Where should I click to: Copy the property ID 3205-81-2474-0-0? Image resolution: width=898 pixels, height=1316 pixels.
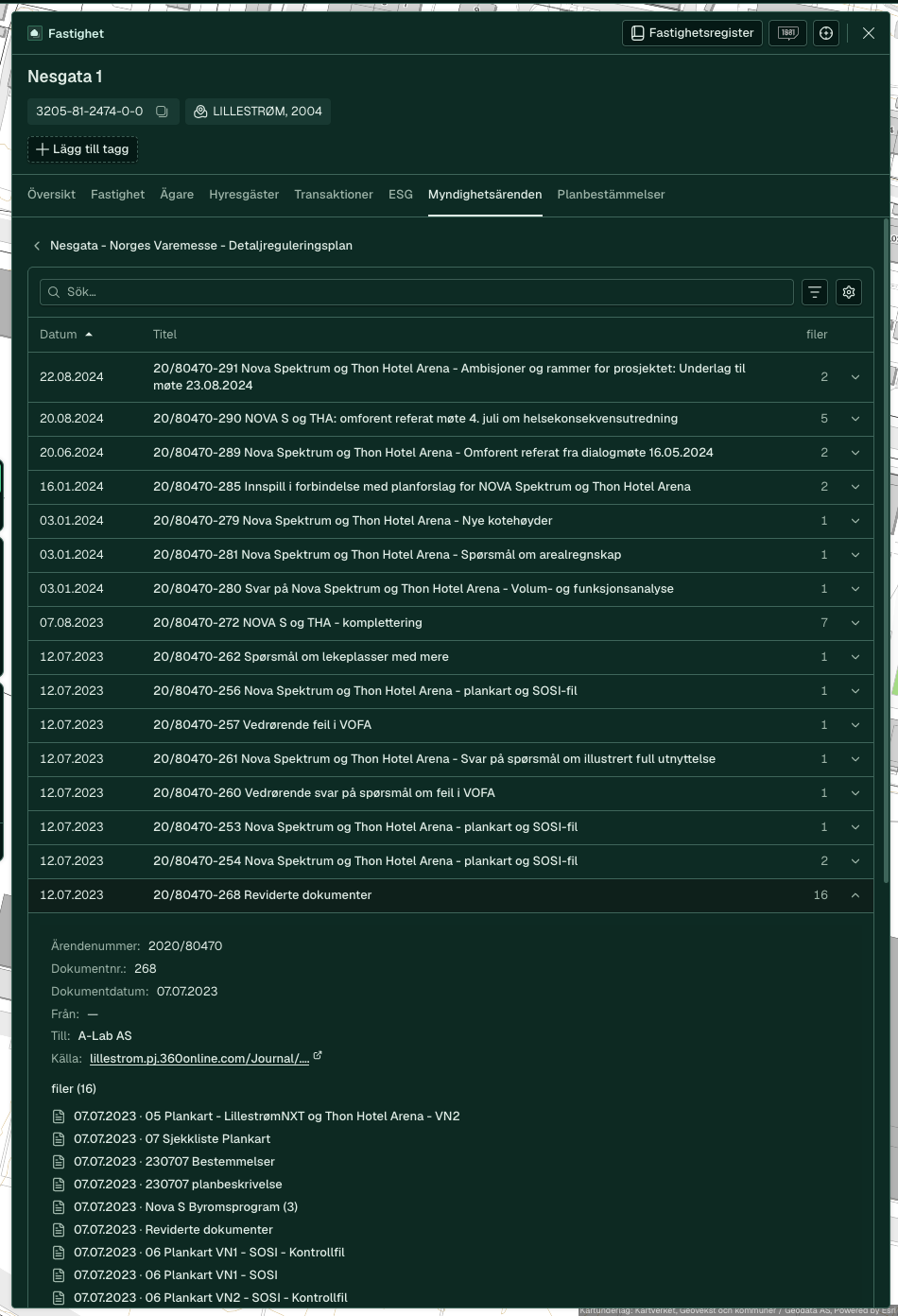[x=162, y=112]
